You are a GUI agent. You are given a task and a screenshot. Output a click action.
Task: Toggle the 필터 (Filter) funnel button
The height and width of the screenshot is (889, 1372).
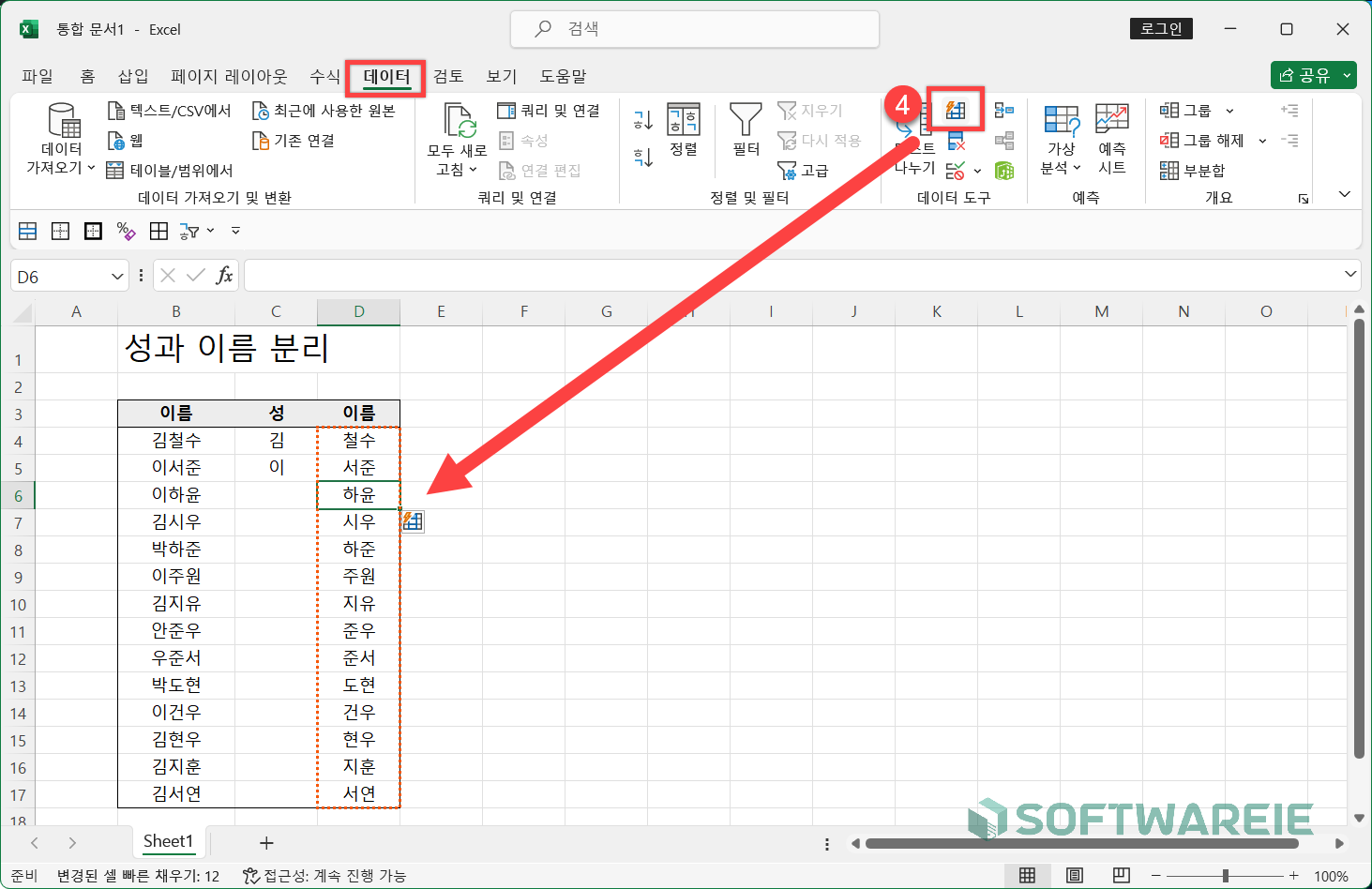click(746, 129)
